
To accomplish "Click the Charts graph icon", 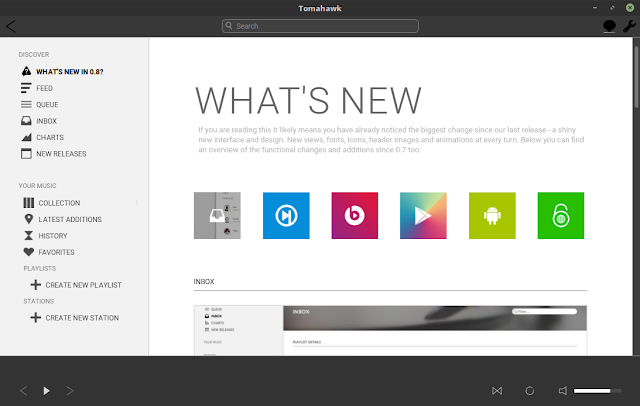I will [26, 137].
